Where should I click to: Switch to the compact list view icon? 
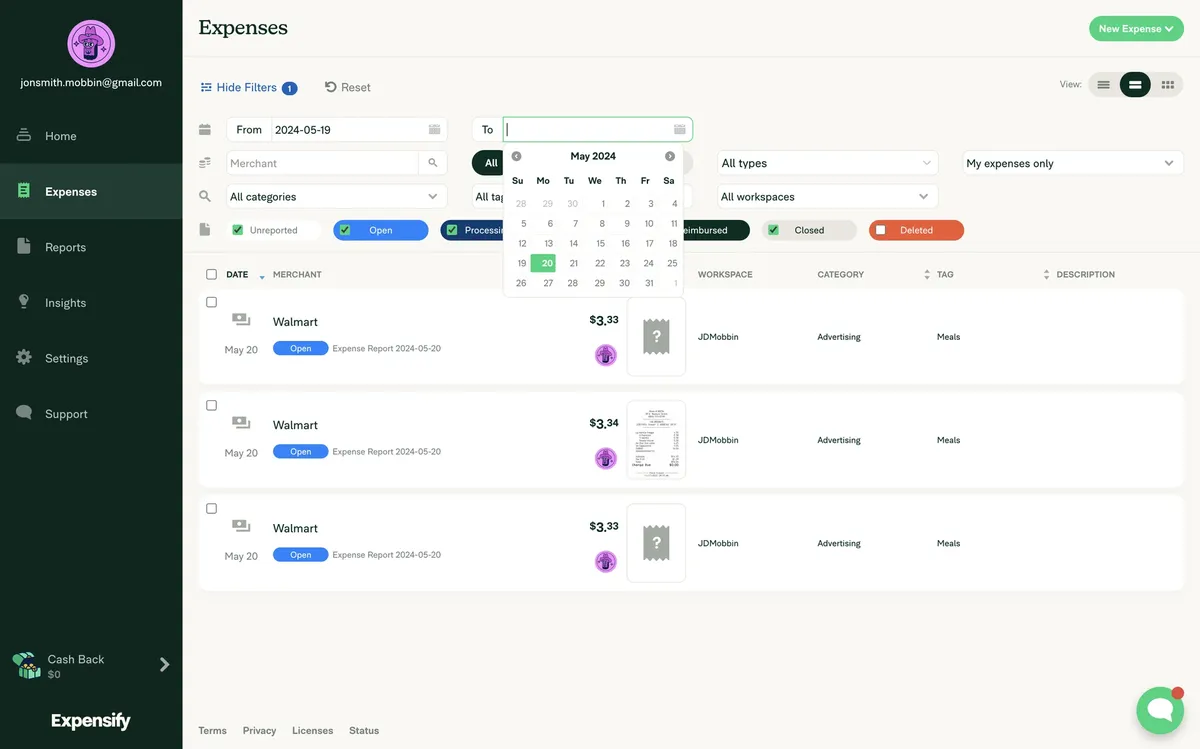pos(1104,85)
